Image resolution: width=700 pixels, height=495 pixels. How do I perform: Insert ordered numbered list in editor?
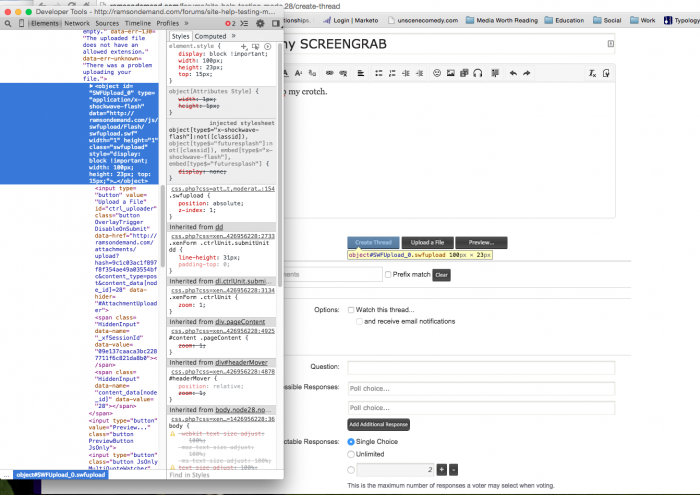392,73
